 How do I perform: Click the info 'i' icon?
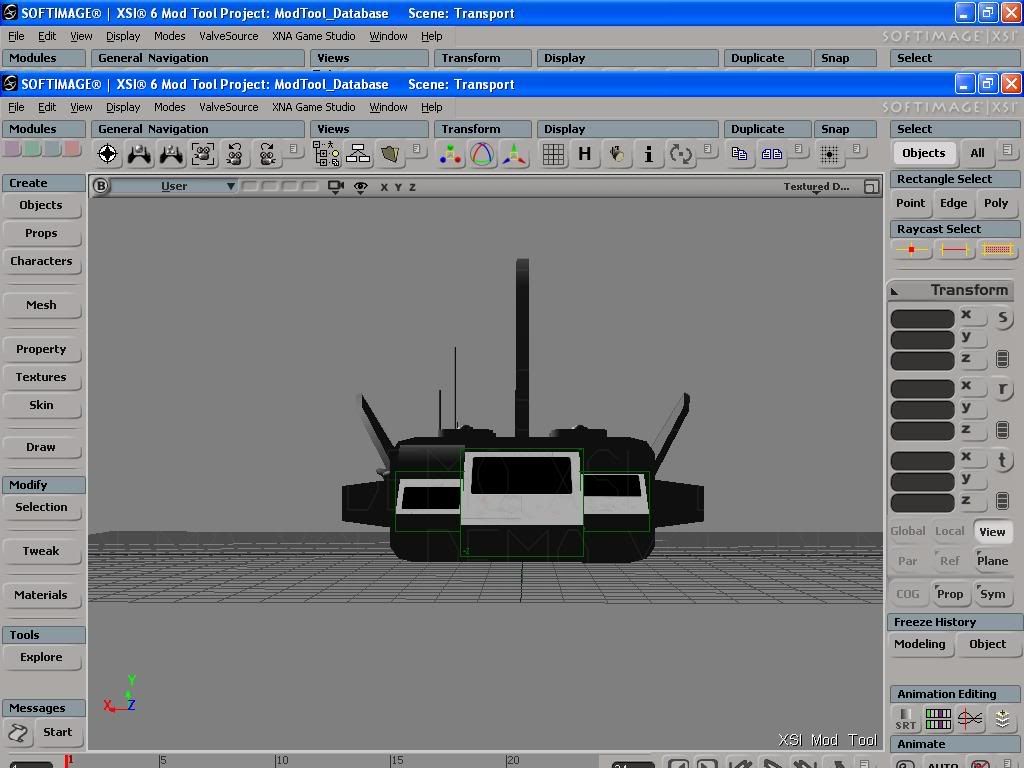coord(648,154)
